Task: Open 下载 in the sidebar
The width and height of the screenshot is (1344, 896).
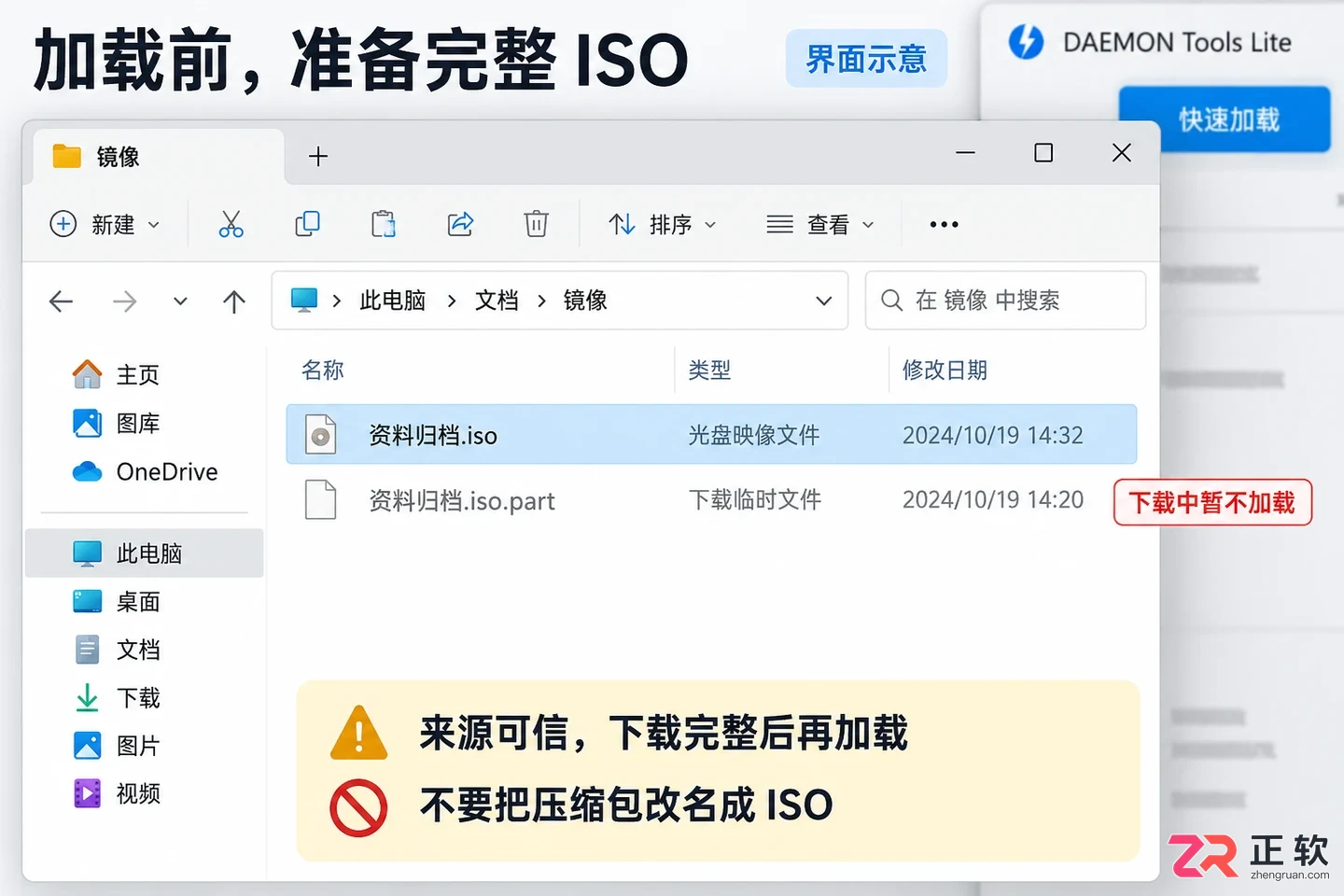Action: click(116, 697)
